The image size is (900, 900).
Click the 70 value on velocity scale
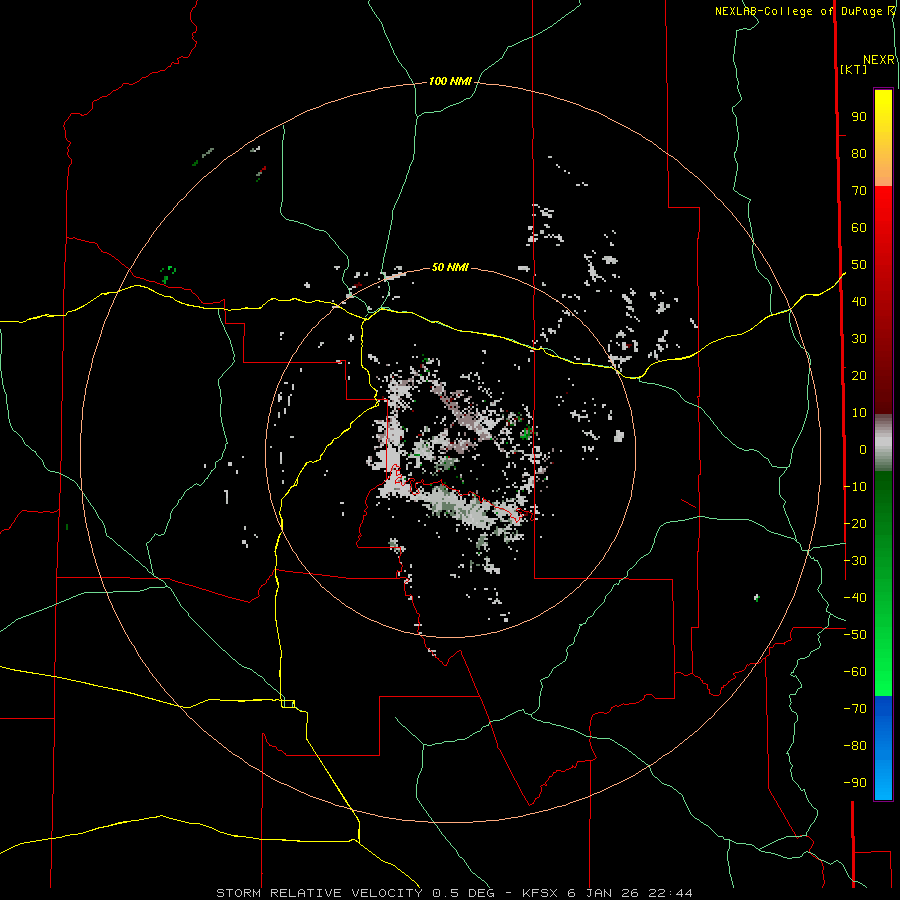[x=859, y=191]
